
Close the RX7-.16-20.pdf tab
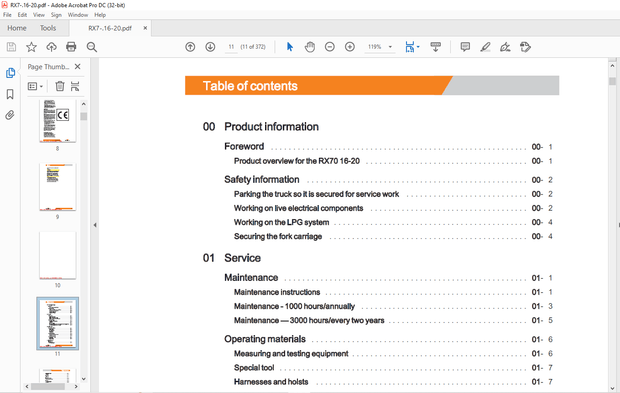145,28
